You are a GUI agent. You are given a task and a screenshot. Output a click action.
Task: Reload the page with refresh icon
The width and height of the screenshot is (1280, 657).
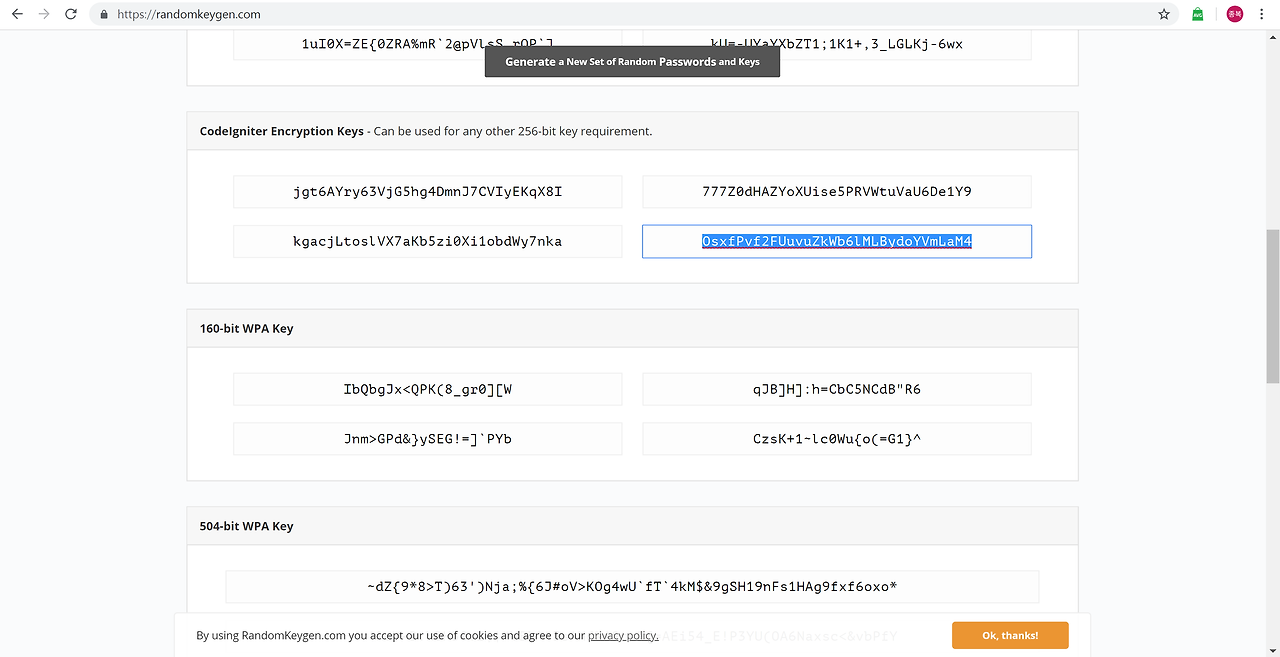[x=71, y=14]
